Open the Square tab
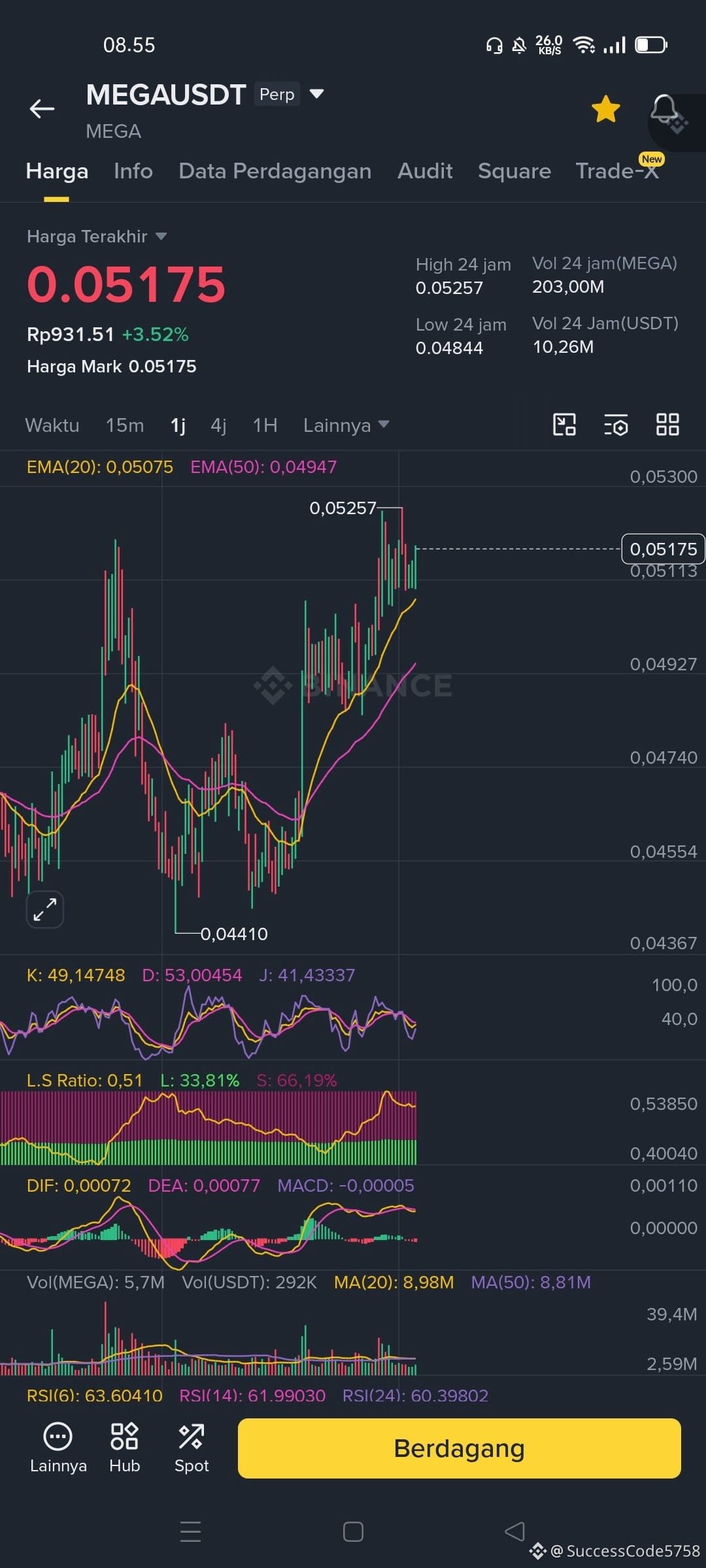This screenshot has height=1568, width=706. tap(514, 171)
